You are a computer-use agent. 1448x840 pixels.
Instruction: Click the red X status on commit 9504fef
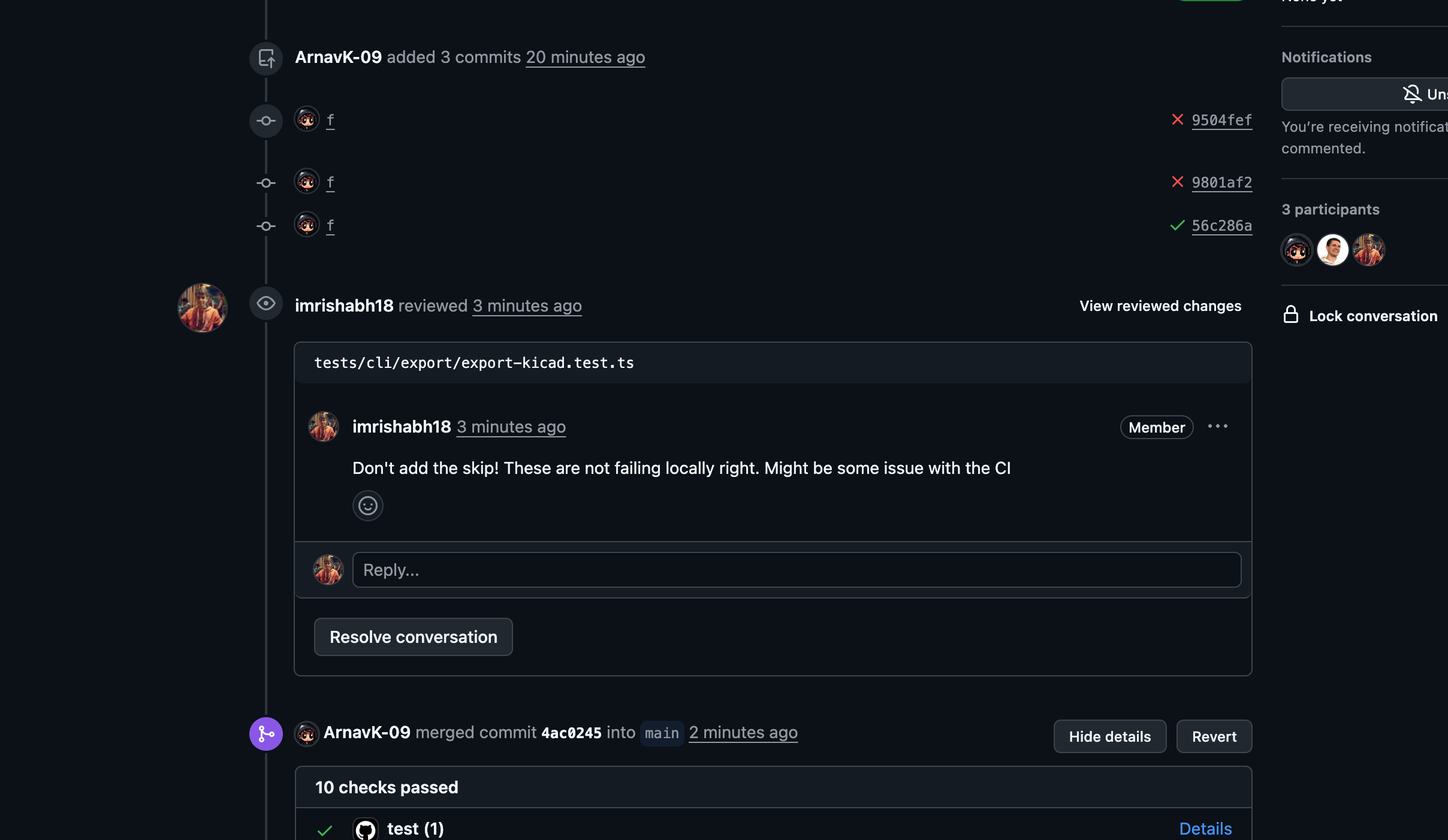[1177, 120]
